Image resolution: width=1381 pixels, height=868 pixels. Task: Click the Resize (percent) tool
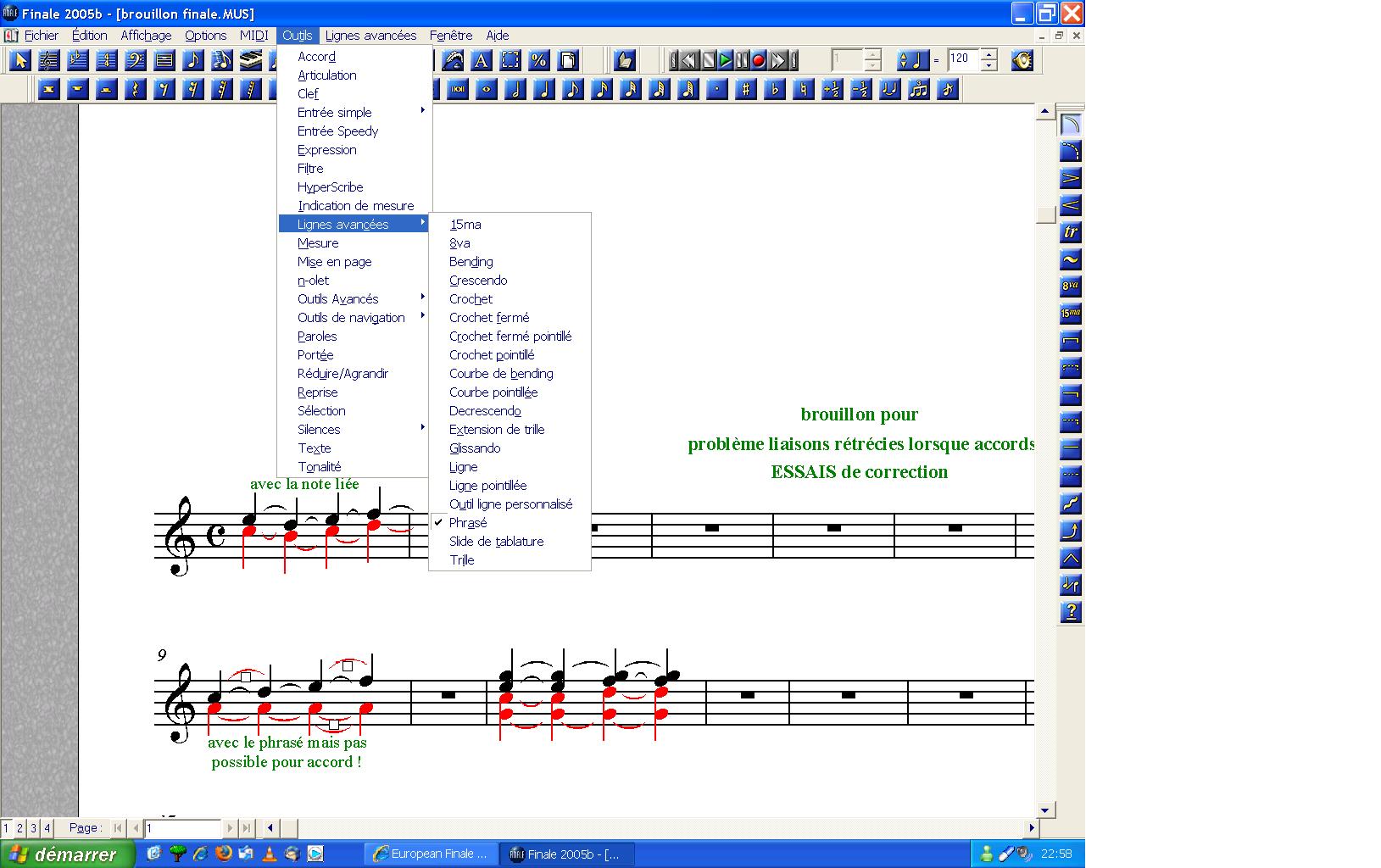point(538,60)
